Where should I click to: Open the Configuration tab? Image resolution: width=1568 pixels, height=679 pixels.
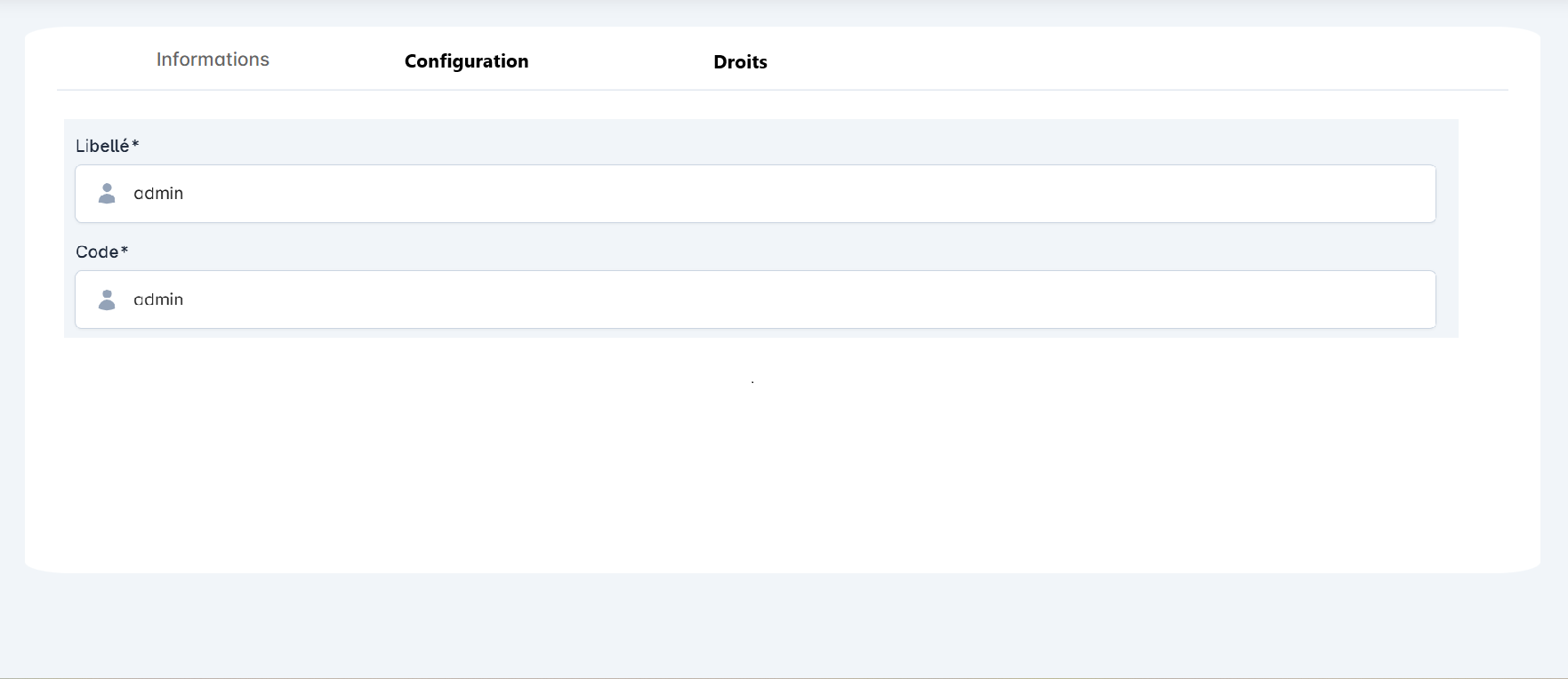coord(466,61)
